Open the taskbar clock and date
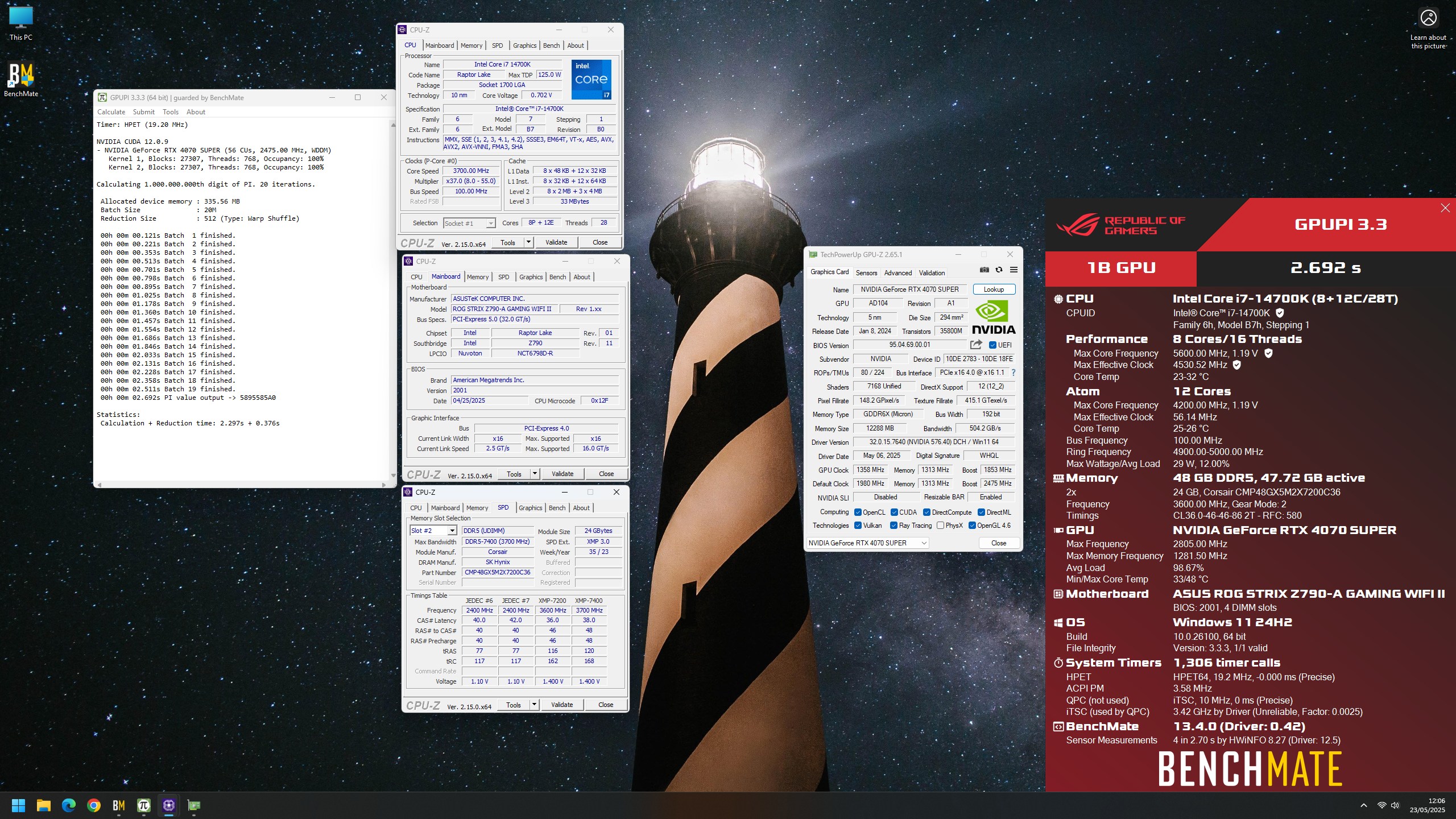This screenshot has width=1456, height=819. click(1428, 805)
